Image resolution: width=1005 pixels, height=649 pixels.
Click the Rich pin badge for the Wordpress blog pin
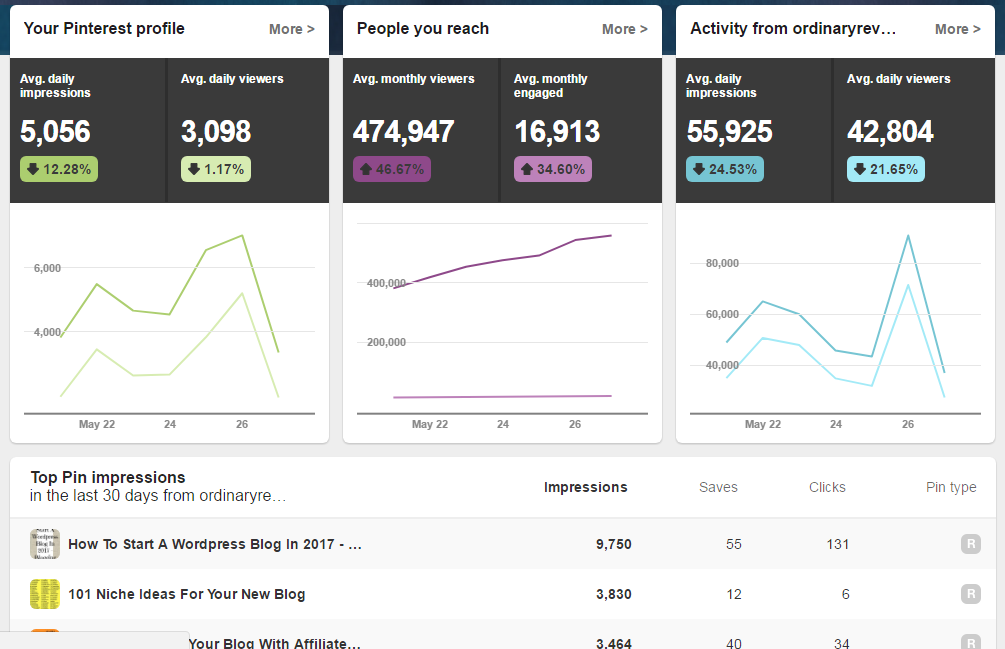point(970,544)
